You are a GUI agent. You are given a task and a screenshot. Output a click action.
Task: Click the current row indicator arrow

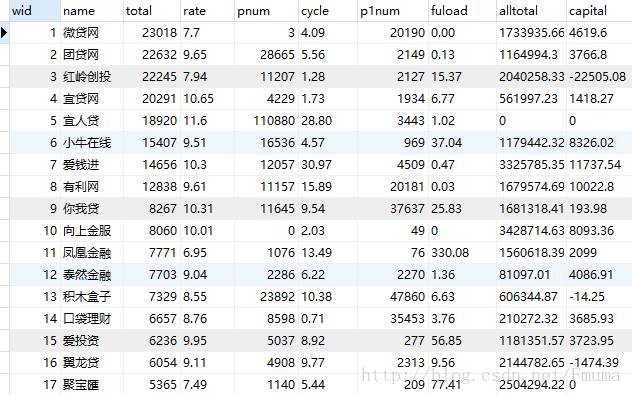[4, 33]
